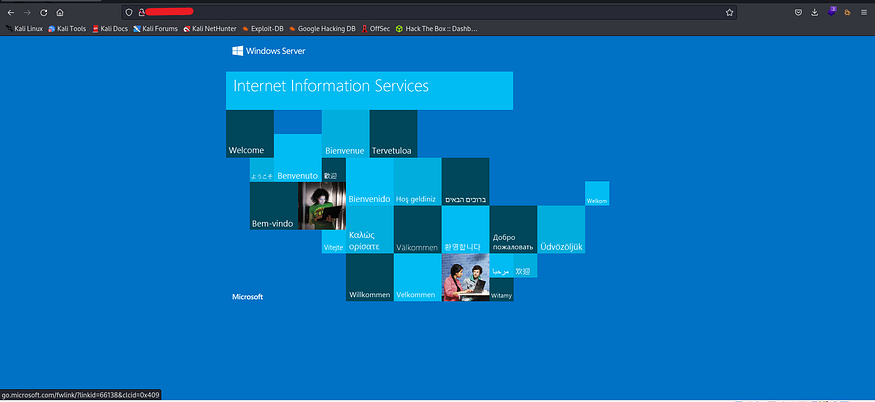Click the photo of person in green shirt
Viewport: 875px width, 402px height.
pos(322,206)
